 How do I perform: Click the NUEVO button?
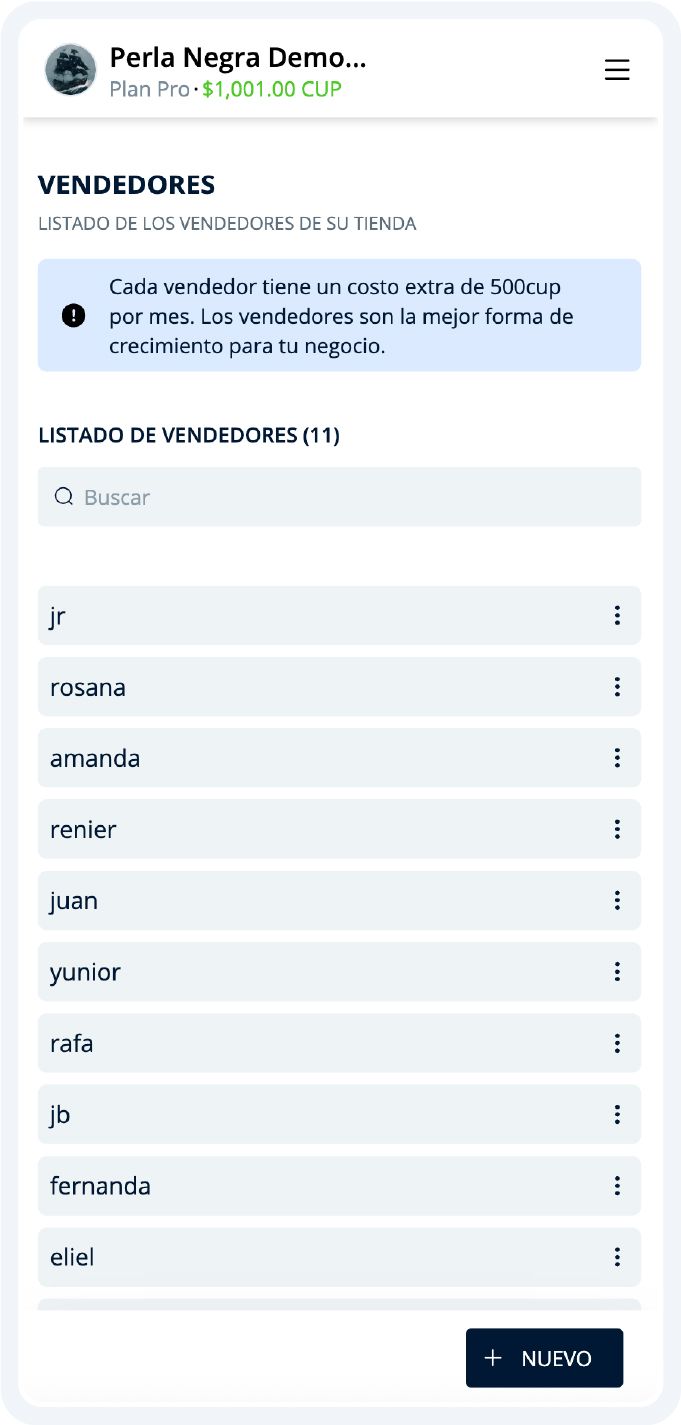(x=544, y=1357)
